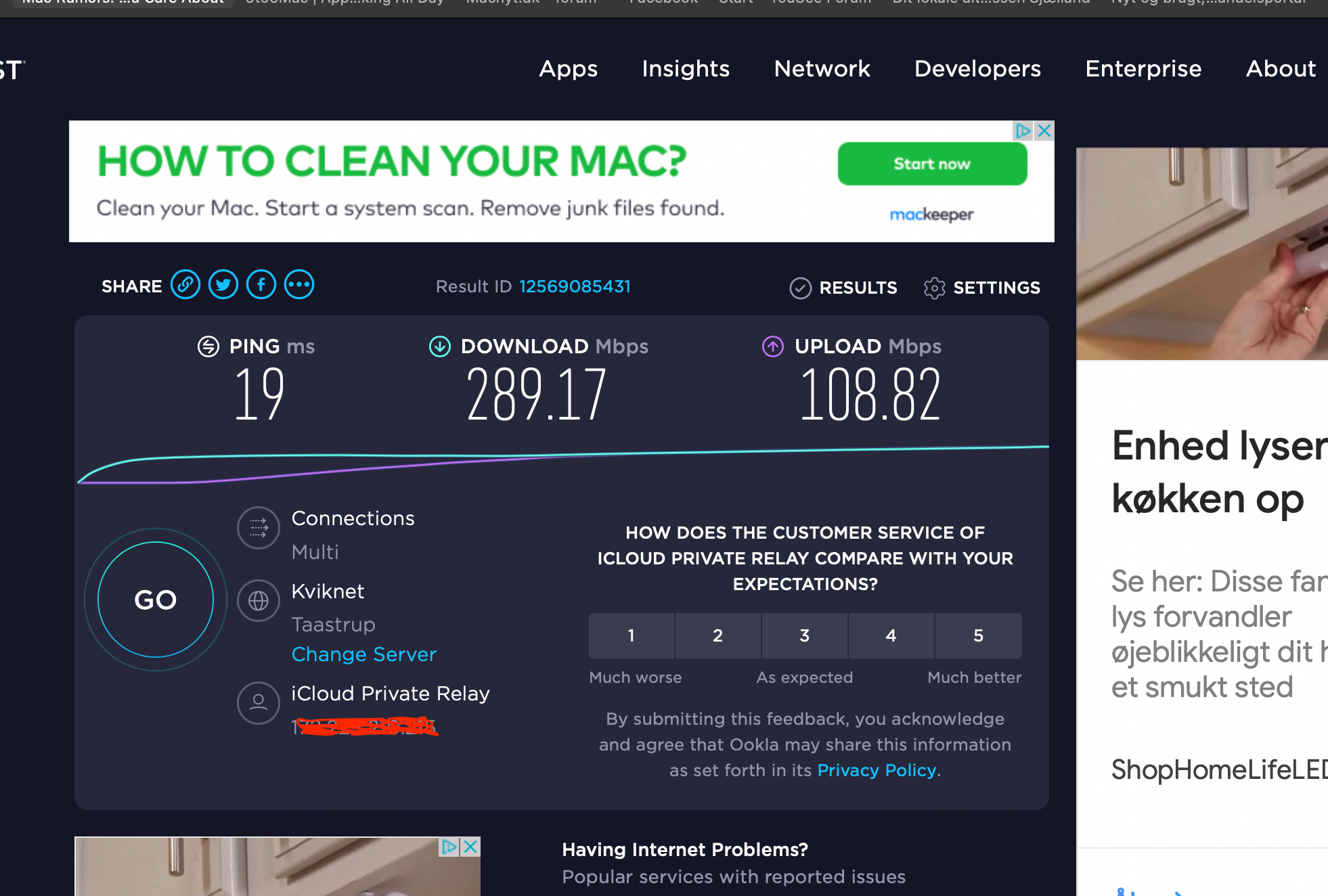The height and width of the screenshot is (896, 1328).
Task: Open more sharing options ellipsis icon
Action: pos(299,285)
